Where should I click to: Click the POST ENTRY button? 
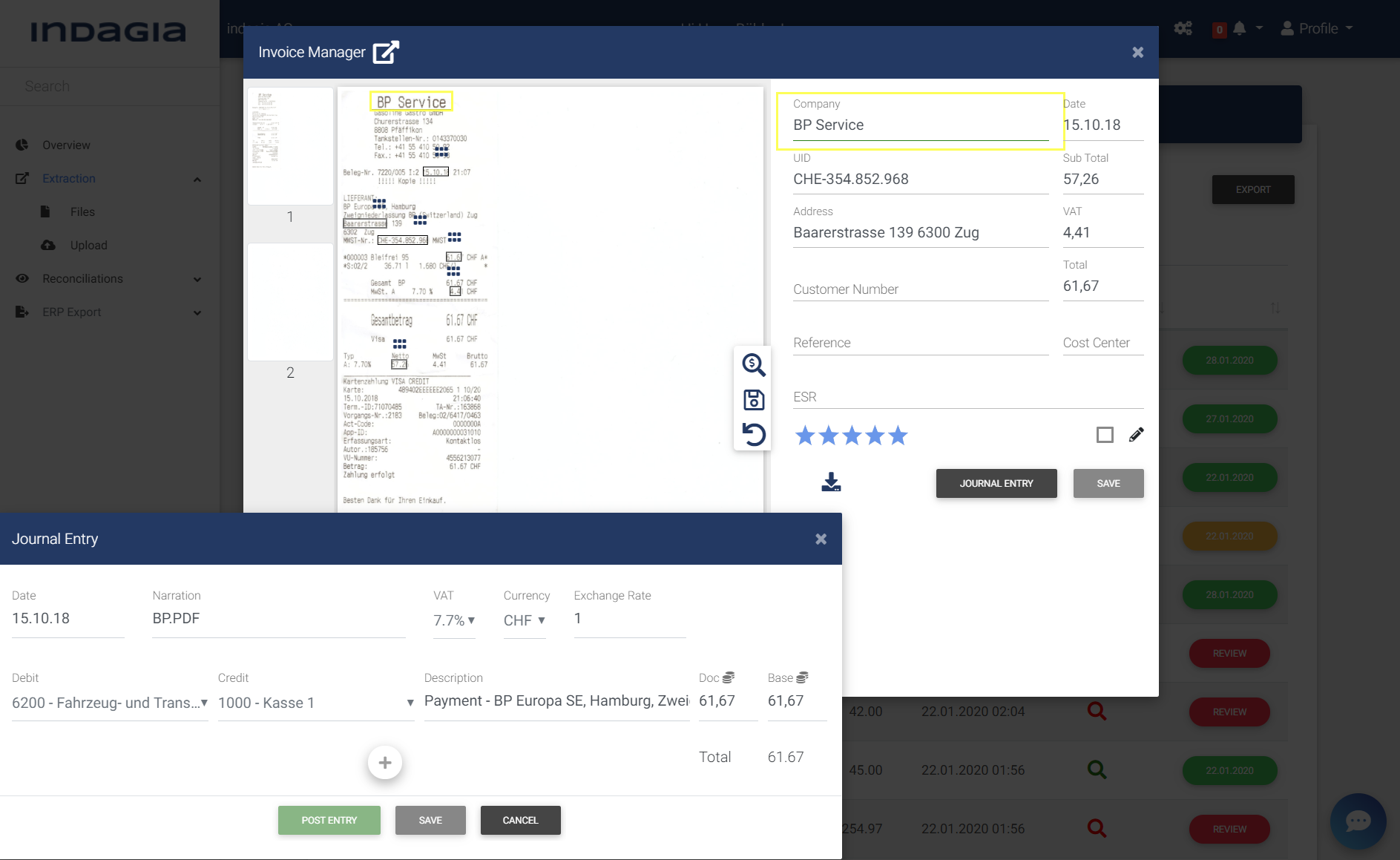point(329,820)
